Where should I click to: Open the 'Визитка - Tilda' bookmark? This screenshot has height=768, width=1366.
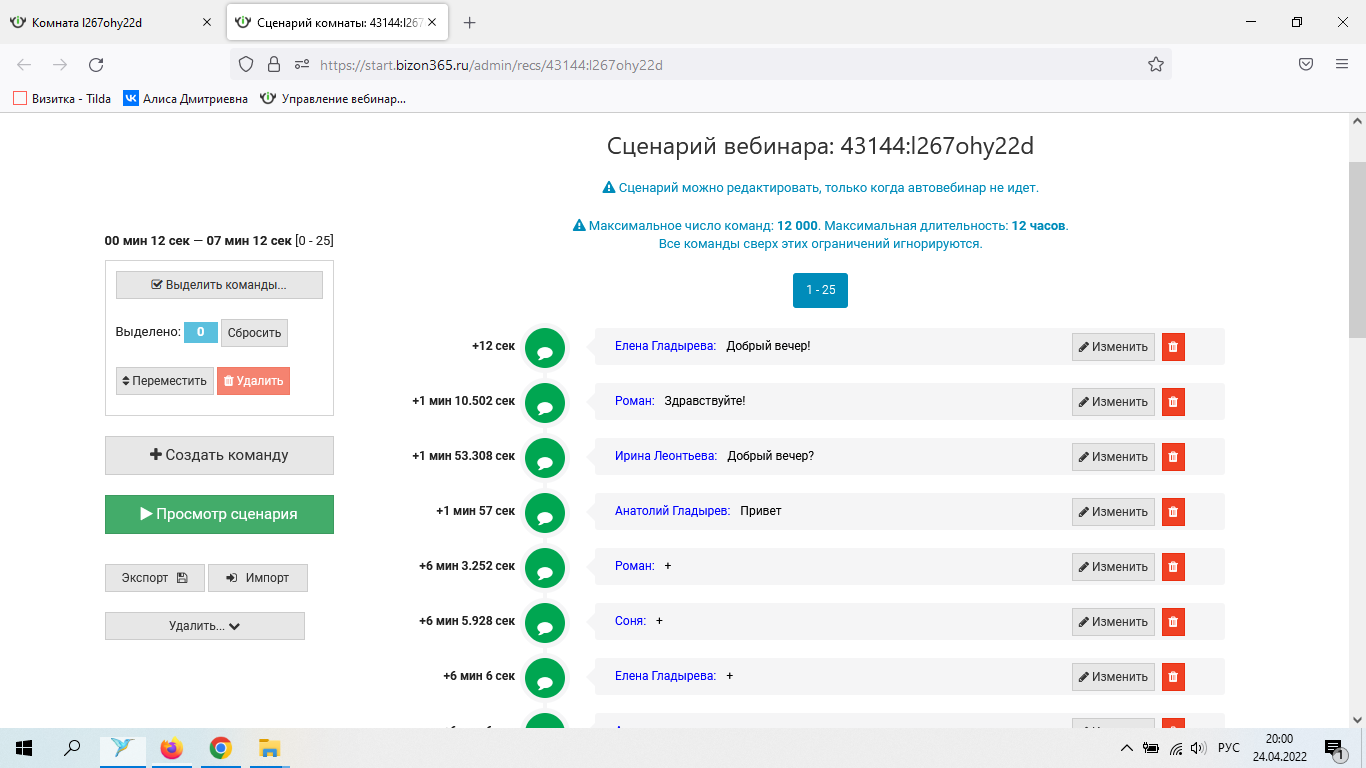click(x=62, y=99)
